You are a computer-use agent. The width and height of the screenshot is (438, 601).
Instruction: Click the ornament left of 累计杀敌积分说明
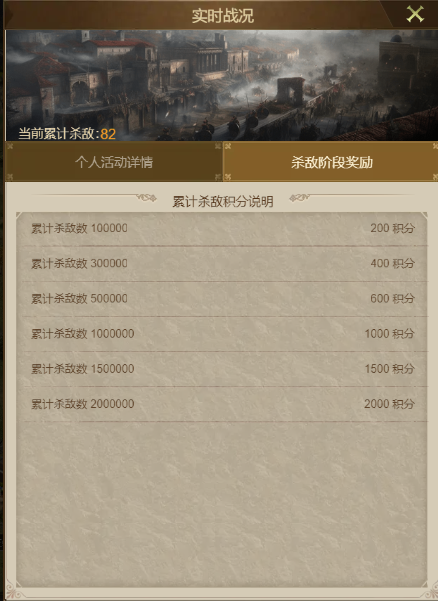point(146,198)
